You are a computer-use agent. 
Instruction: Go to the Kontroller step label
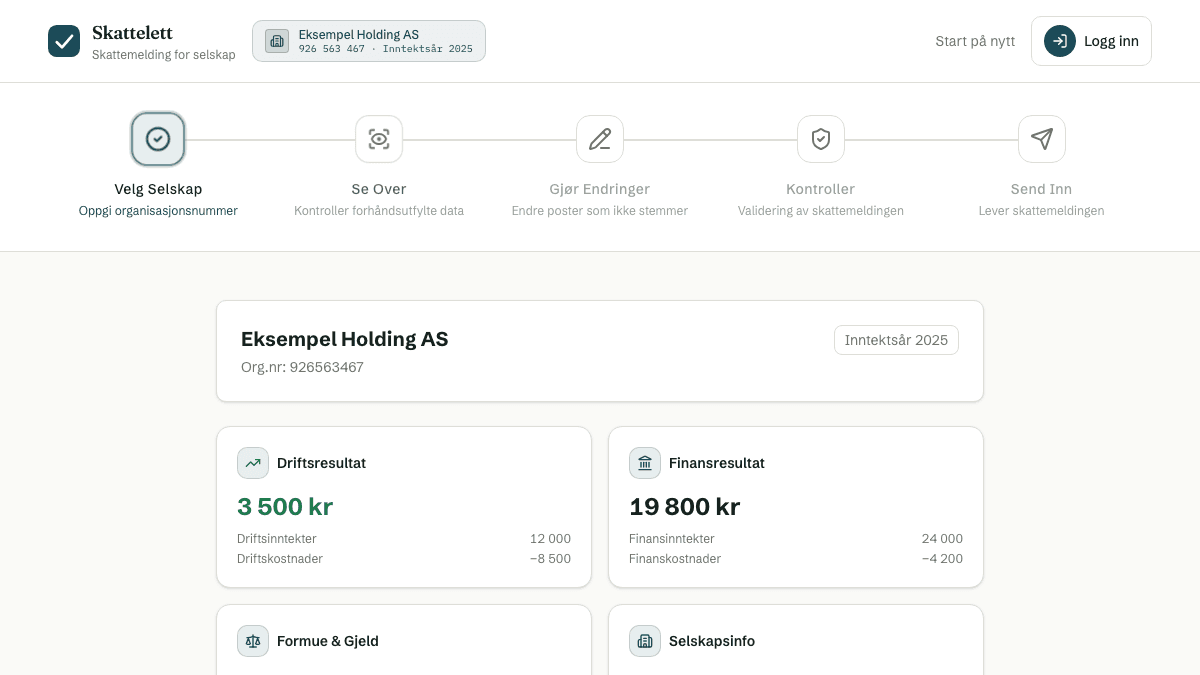(821, 189)
